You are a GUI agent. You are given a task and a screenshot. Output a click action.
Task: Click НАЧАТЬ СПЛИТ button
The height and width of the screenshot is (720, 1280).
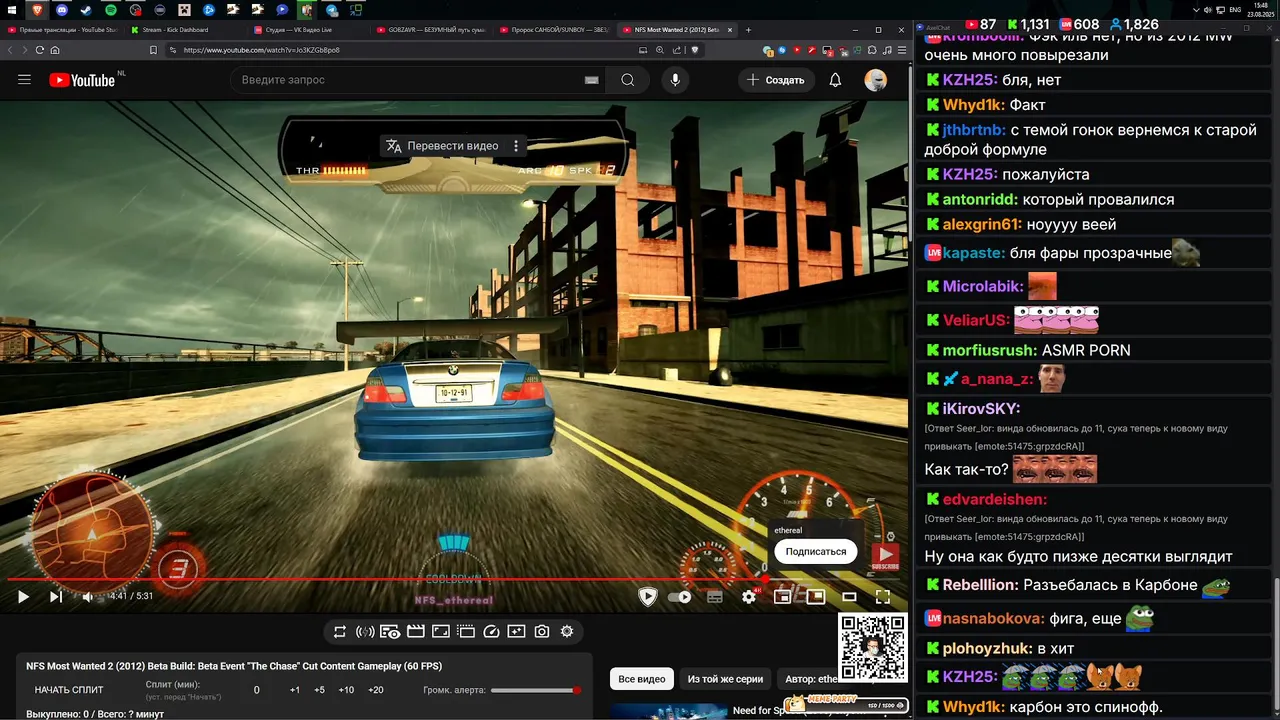click(69, 690)
